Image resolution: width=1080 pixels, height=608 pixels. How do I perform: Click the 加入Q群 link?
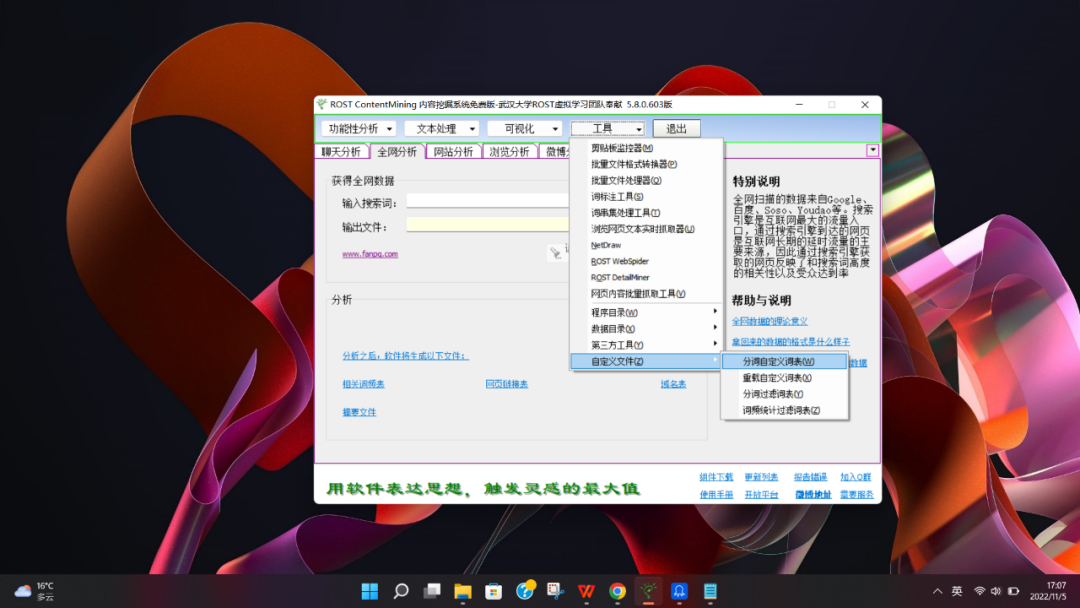pyautogui.click(x=855, y=477)
